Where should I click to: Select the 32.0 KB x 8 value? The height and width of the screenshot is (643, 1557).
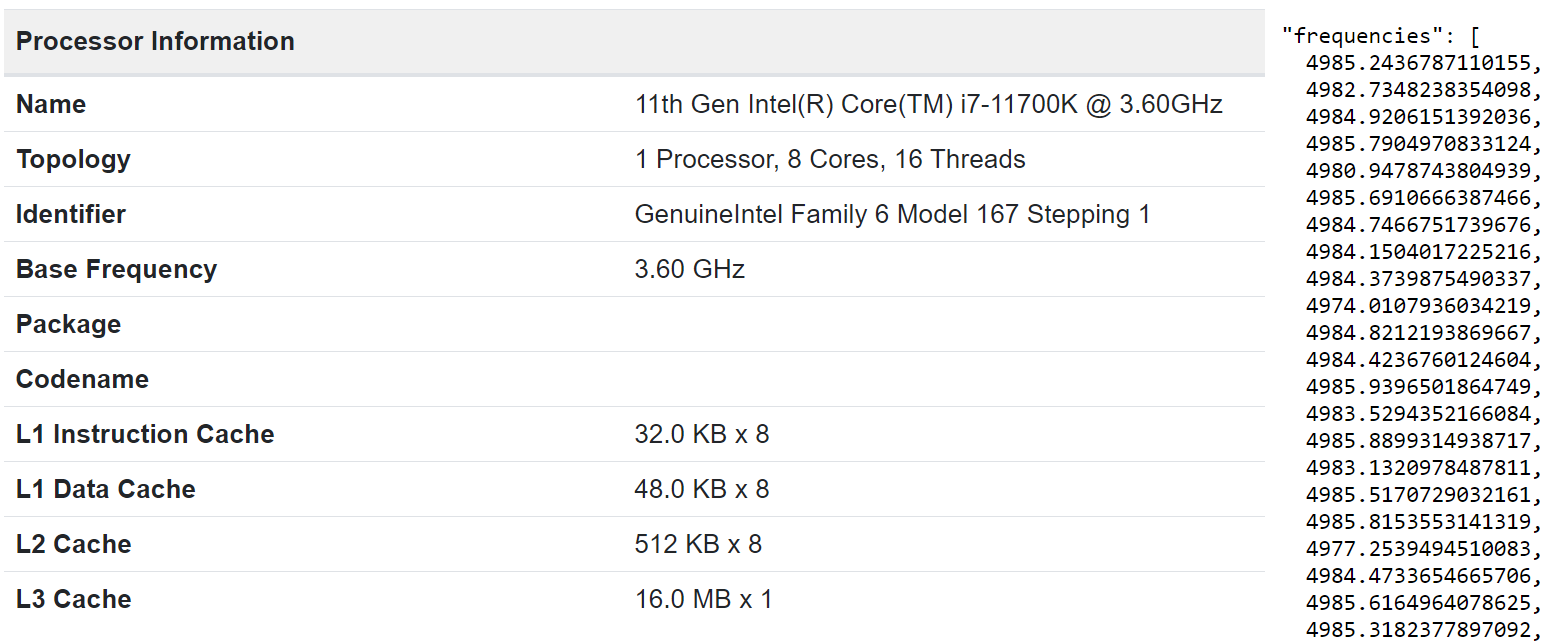tap(701, 435)
